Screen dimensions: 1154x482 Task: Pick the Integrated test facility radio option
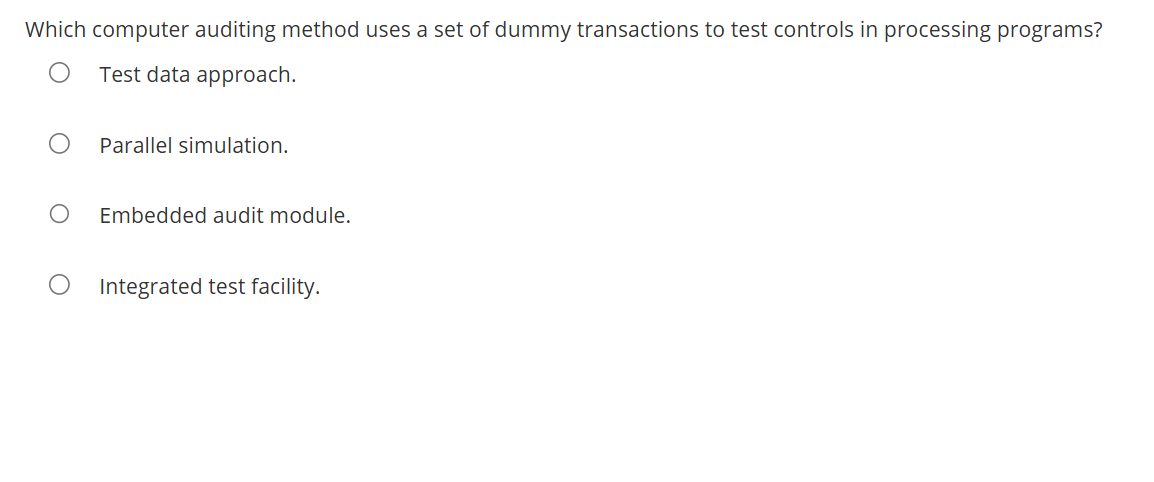click(60, 285)
